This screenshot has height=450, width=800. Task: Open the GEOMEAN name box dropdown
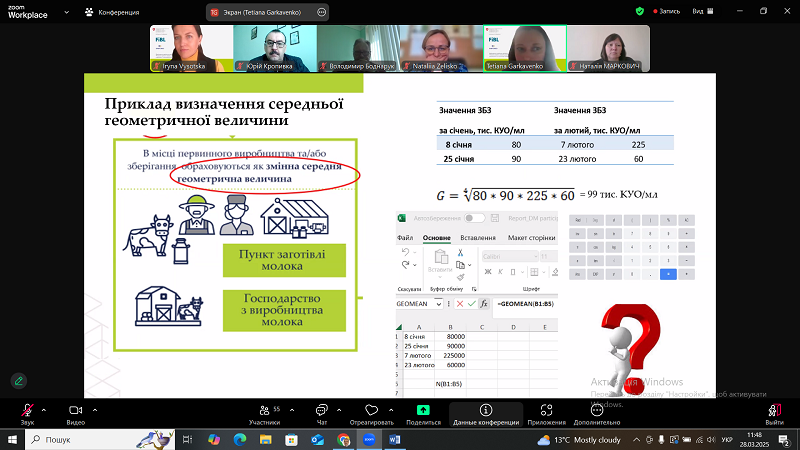click(x=438, y=304)
